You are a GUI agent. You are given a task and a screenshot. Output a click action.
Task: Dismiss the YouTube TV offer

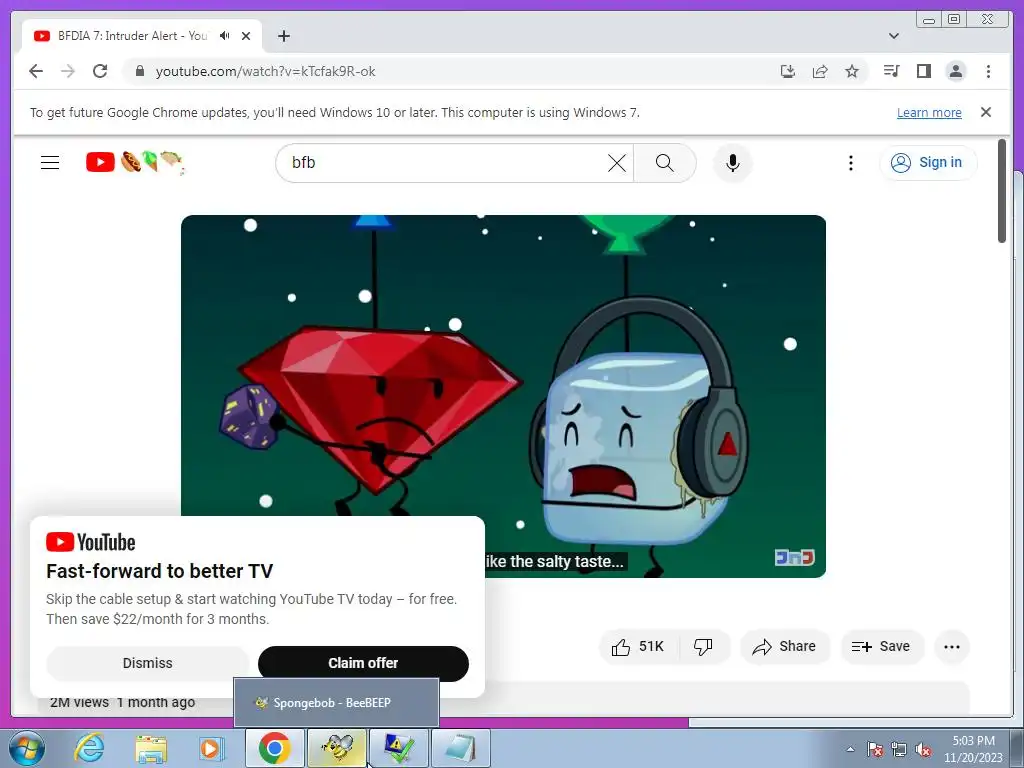tap(148, 663)
